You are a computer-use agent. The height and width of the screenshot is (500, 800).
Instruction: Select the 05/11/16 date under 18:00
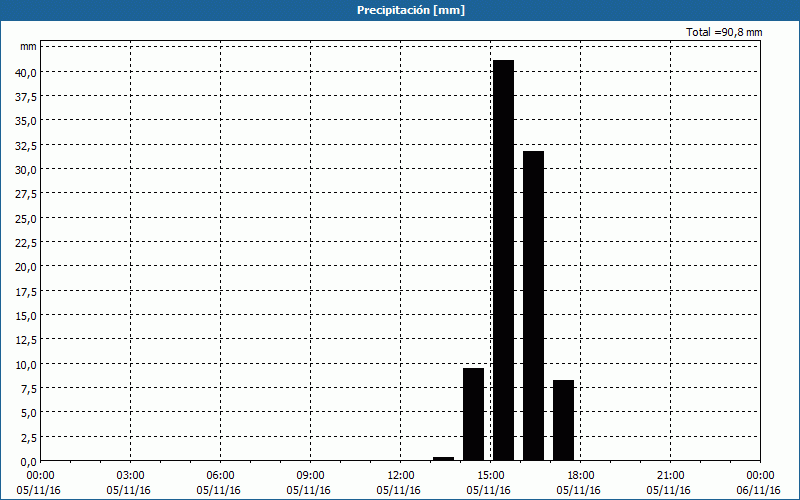click(579, 490)
